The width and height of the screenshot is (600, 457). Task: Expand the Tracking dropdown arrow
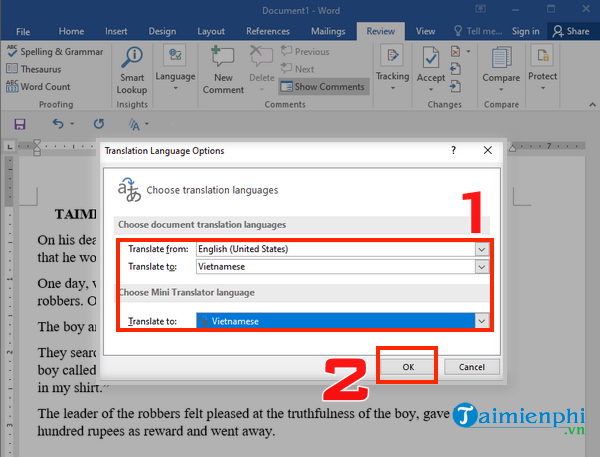(393, 88)
